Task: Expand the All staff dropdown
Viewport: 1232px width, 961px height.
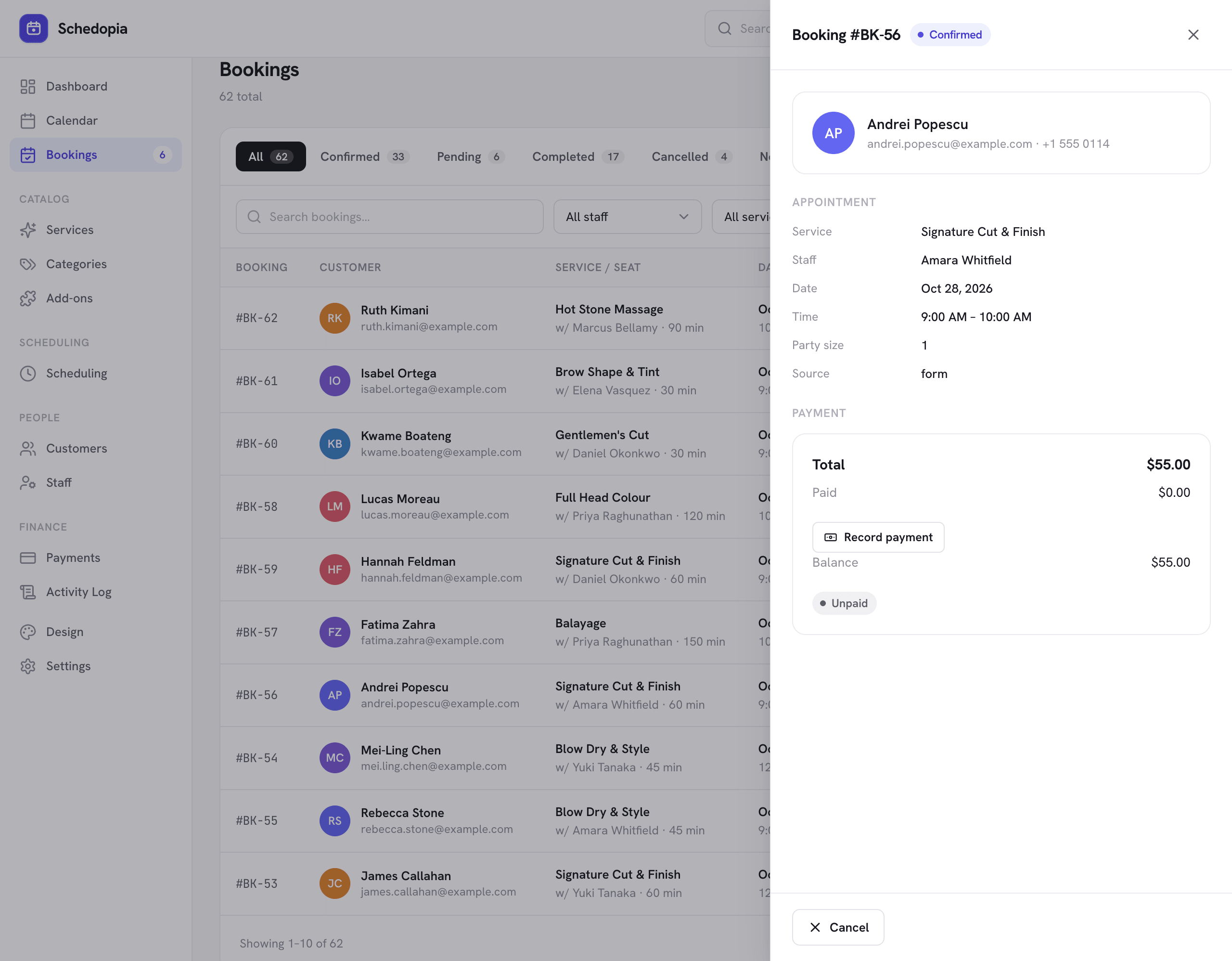Action: (x=627, y=217)
